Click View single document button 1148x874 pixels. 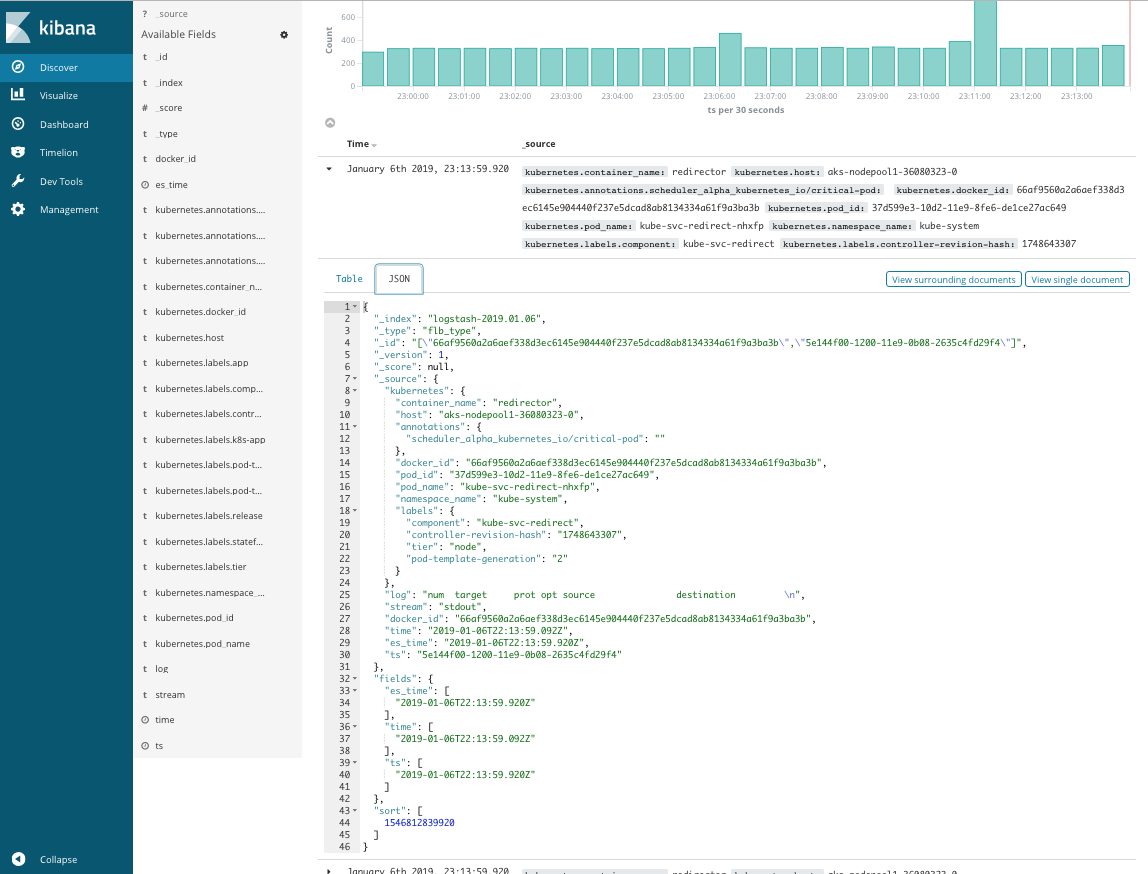point(1077,280)
